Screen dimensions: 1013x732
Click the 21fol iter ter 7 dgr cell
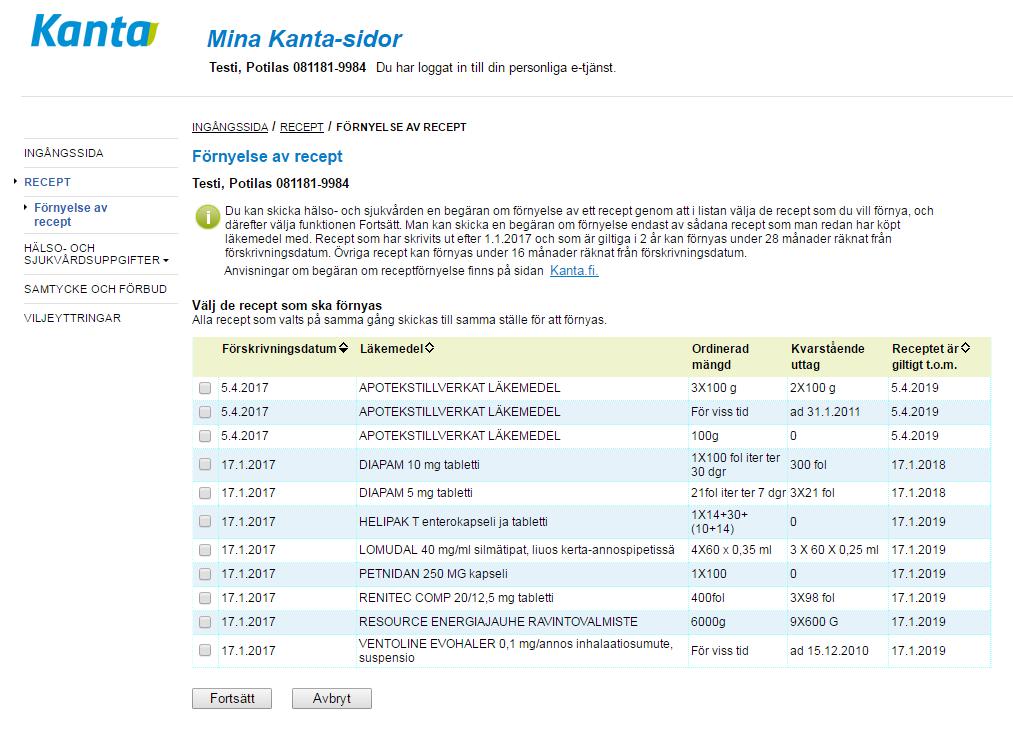(x=738, y=493)
